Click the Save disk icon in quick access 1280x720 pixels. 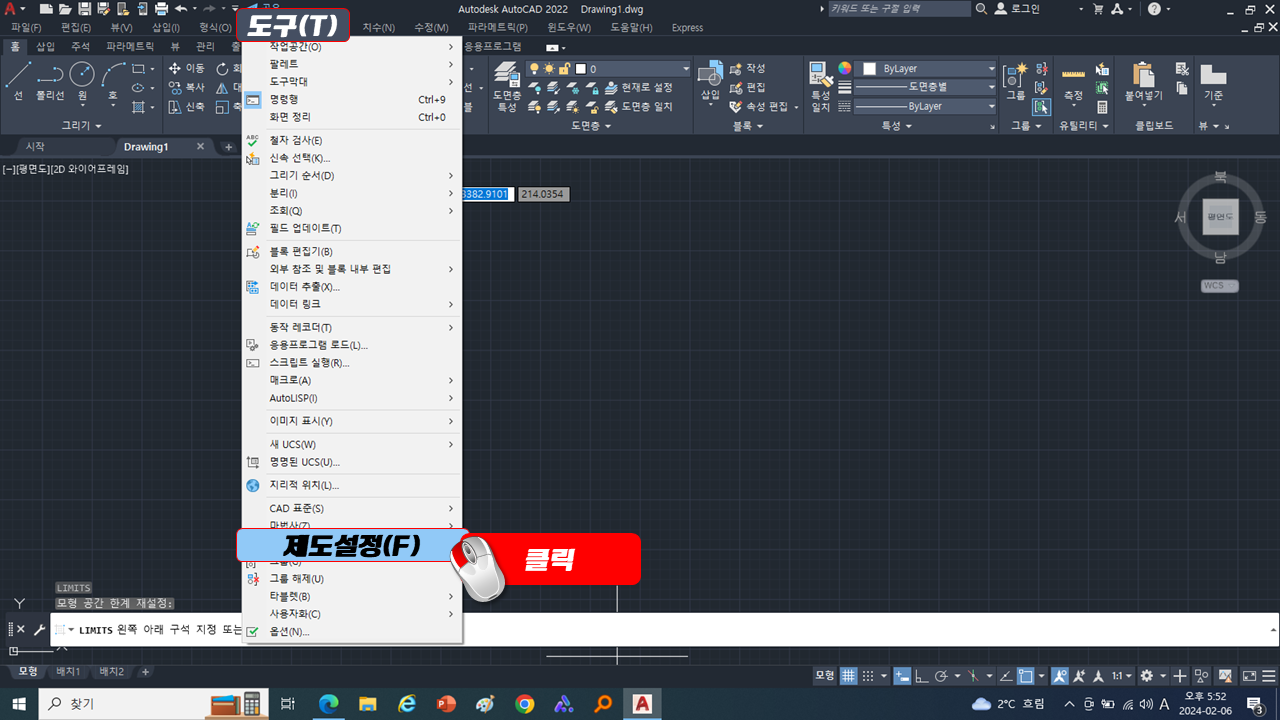83,9
